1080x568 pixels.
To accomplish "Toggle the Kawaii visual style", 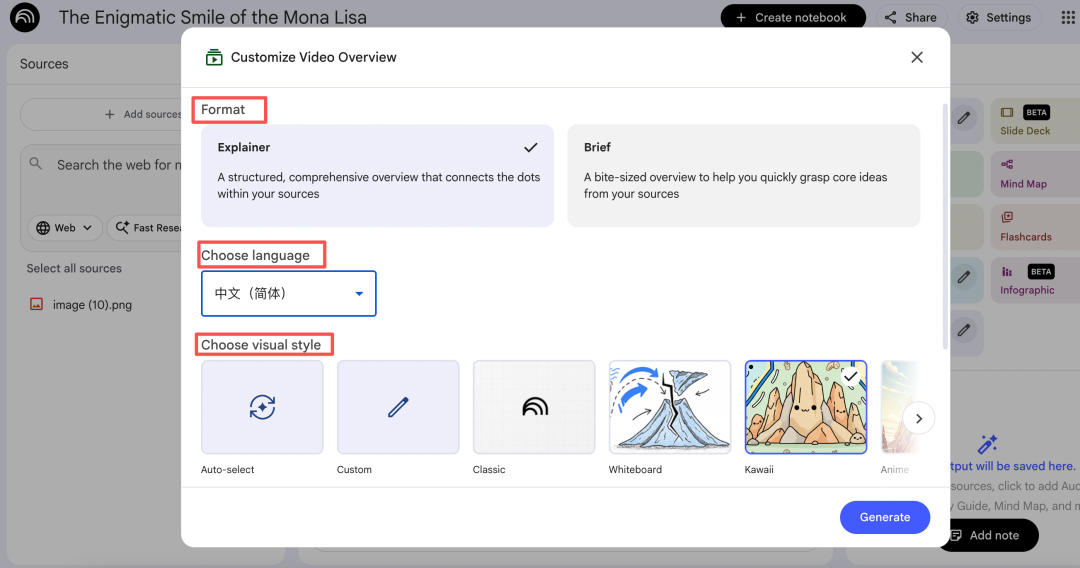I will tap(806, 407).
